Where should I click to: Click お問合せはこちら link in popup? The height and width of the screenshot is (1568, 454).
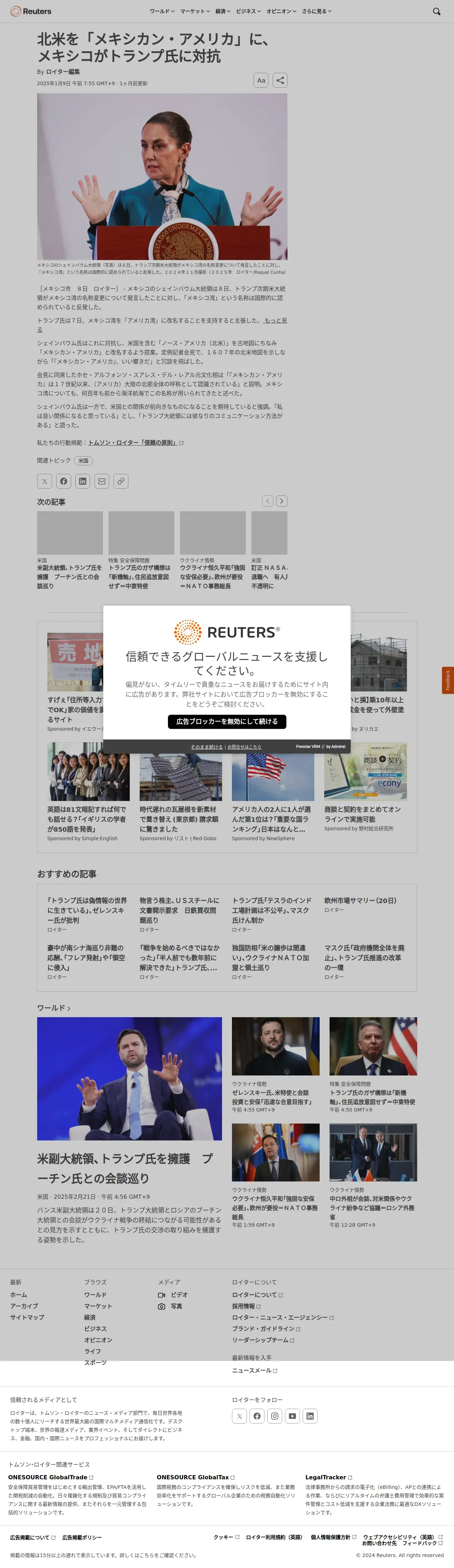[244, 747]
